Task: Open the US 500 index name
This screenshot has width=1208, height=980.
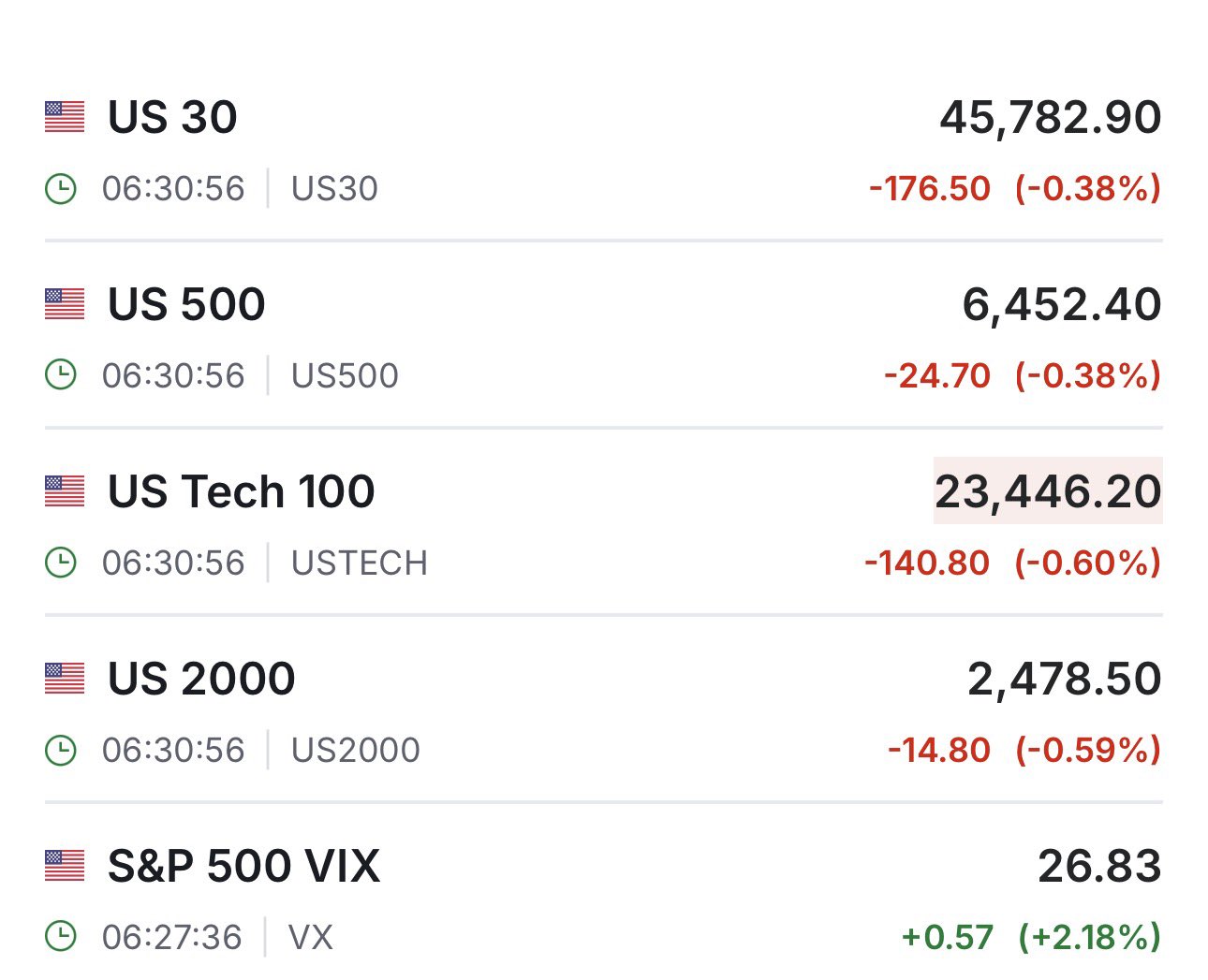Action: coord(186,304)
